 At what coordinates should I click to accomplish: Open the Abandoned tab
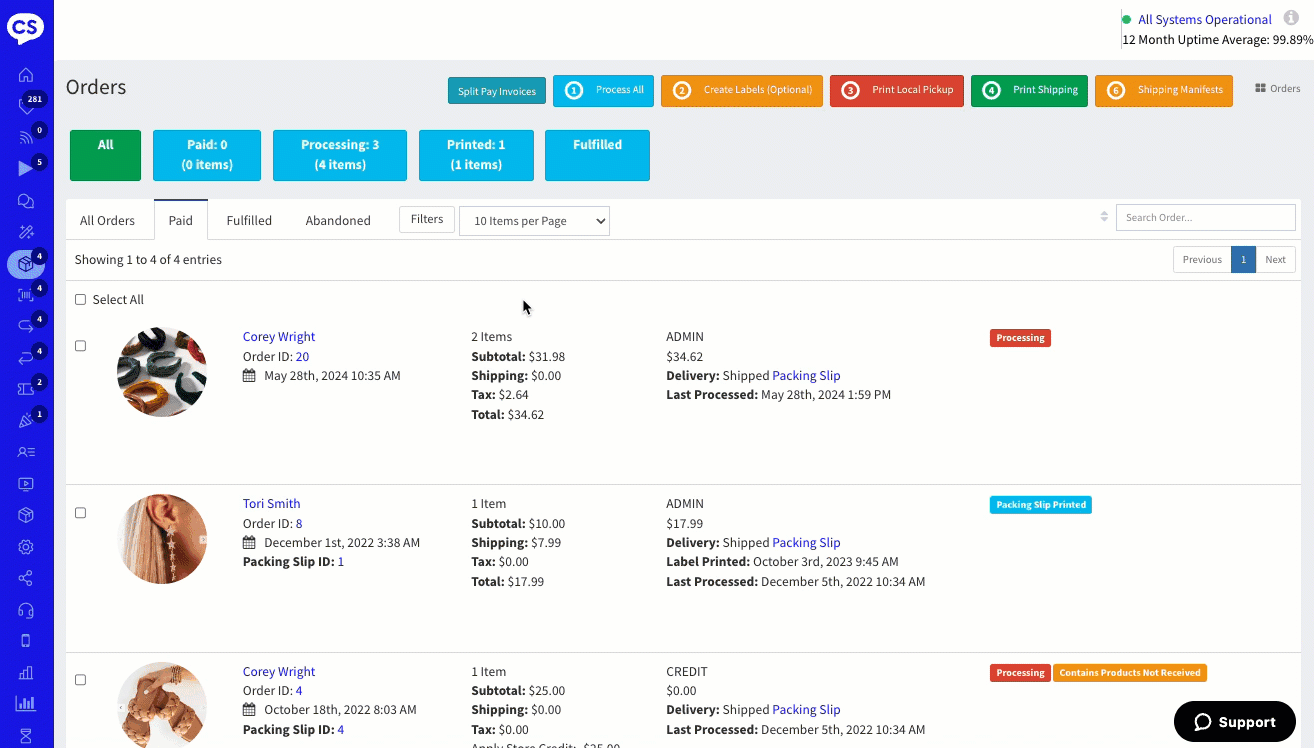338,221
